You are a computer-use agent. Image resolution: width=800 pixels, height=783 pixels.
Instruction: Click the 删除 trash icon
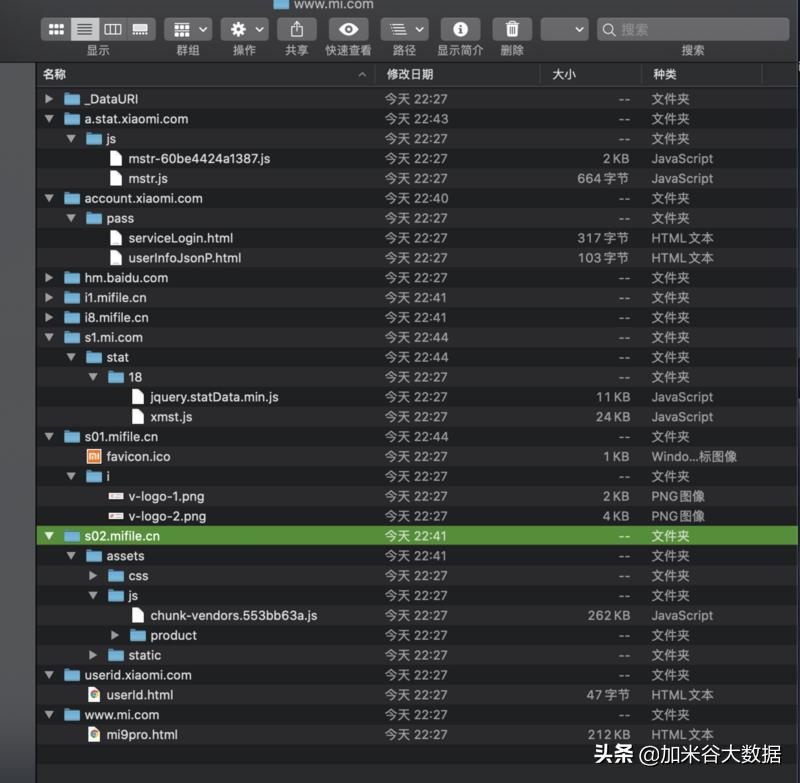coord(511,29)
